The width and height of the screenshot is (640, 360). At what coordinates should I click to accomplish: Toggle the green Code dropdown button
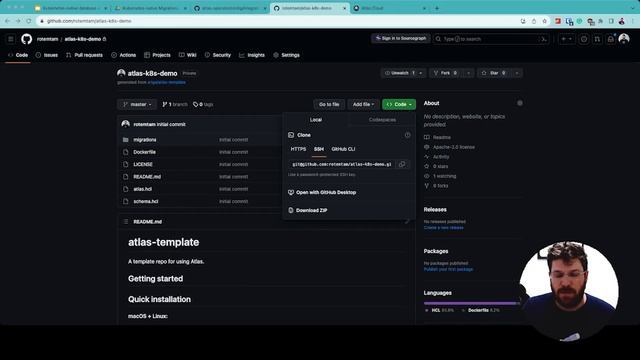click(399, 104)
